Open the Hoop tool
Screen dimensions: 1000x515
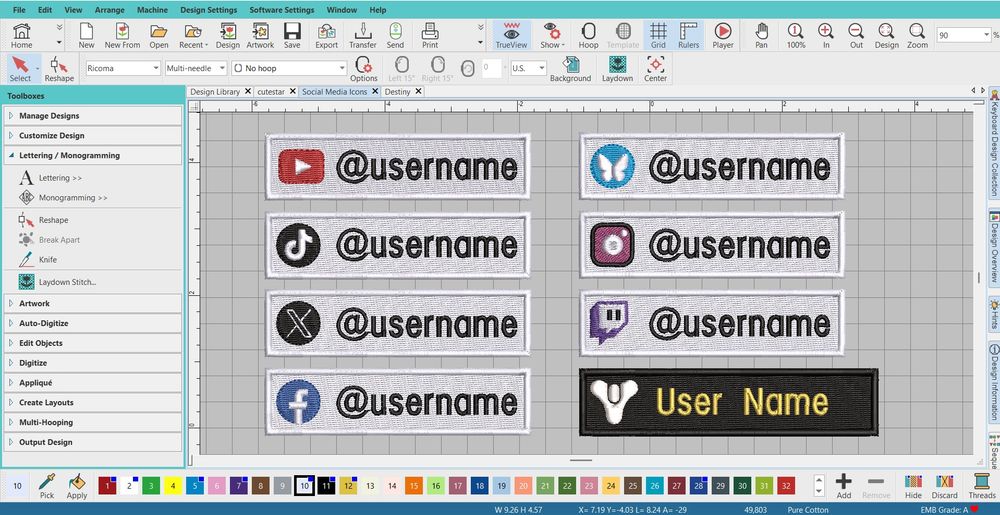coord(588,36)
